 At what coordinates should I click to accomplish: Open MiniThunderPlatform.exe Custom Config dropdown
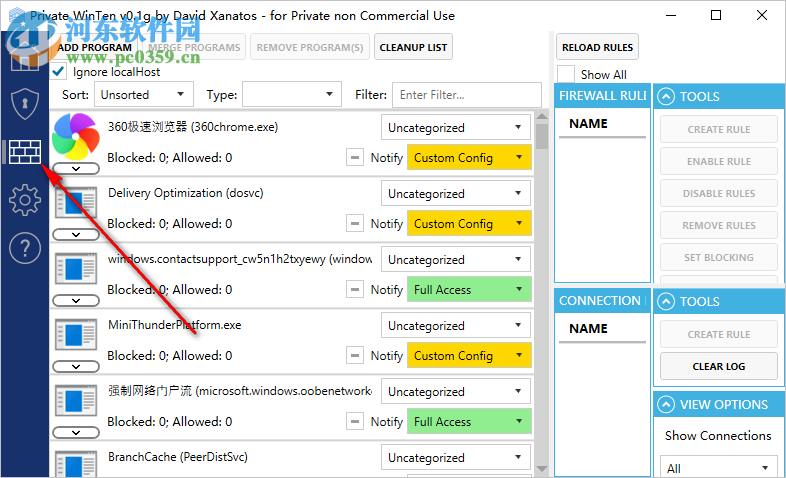469,356
